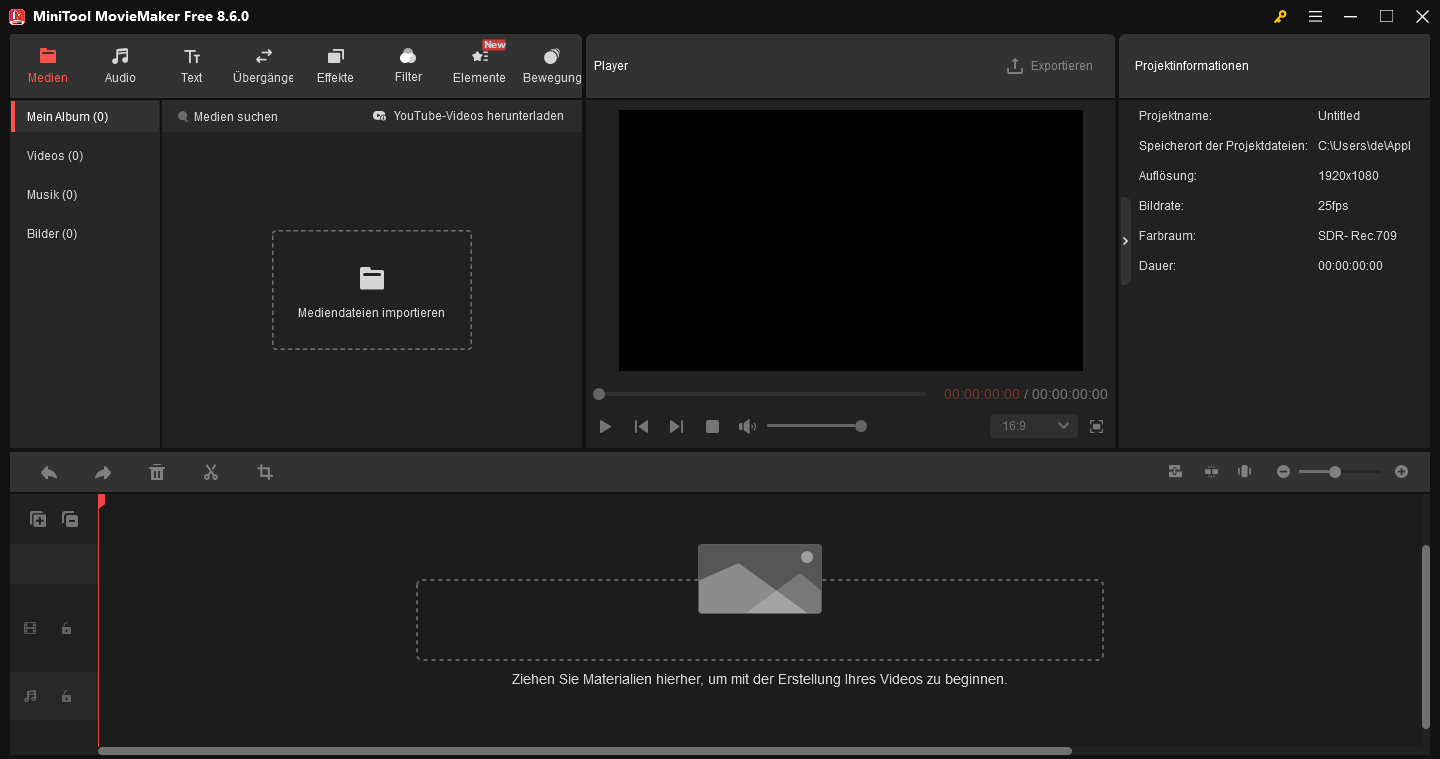Toggle the lock on the video track

point(66,628)
